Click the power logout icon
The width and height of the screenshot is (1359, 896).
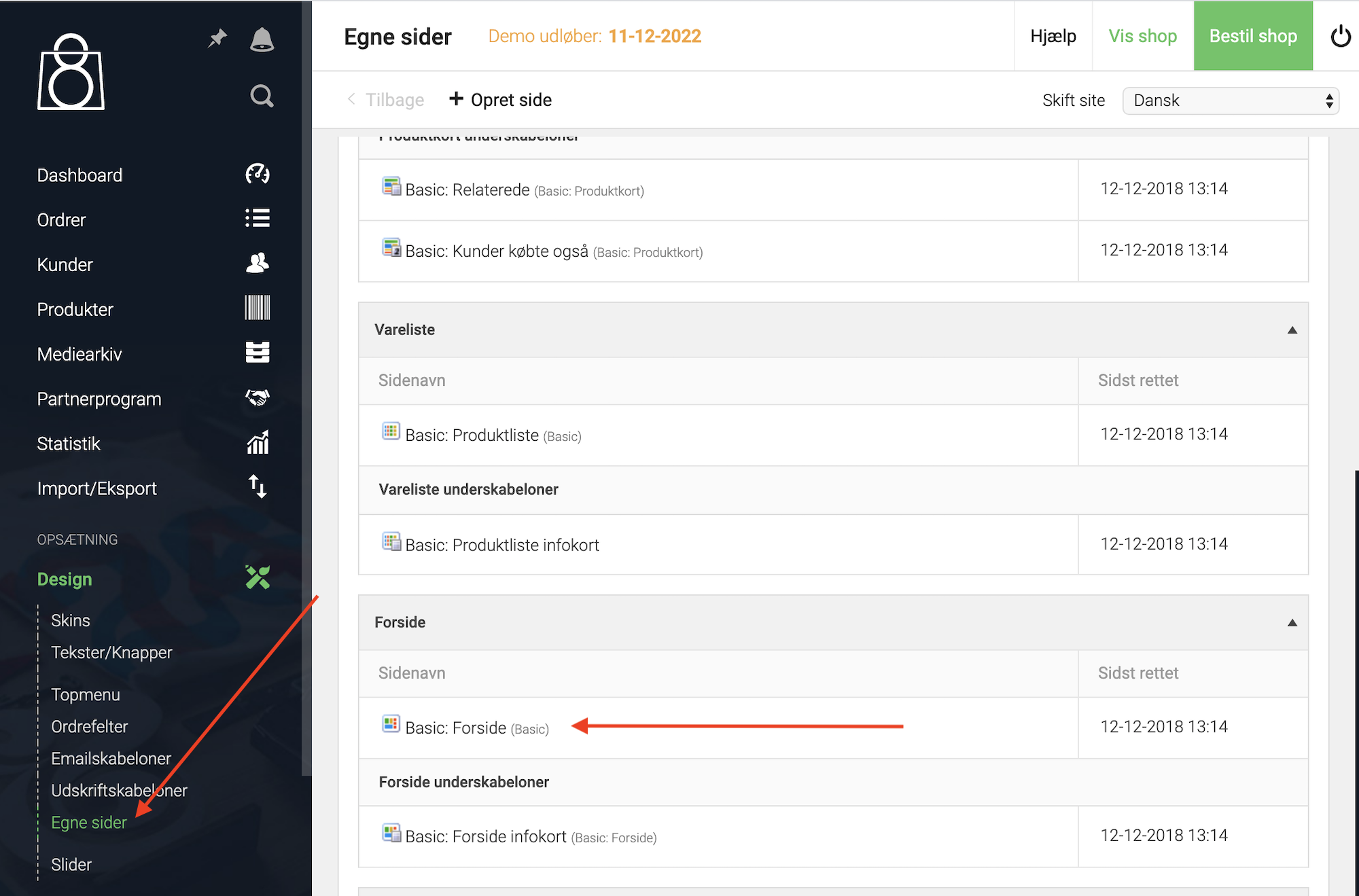point(1340,37)
